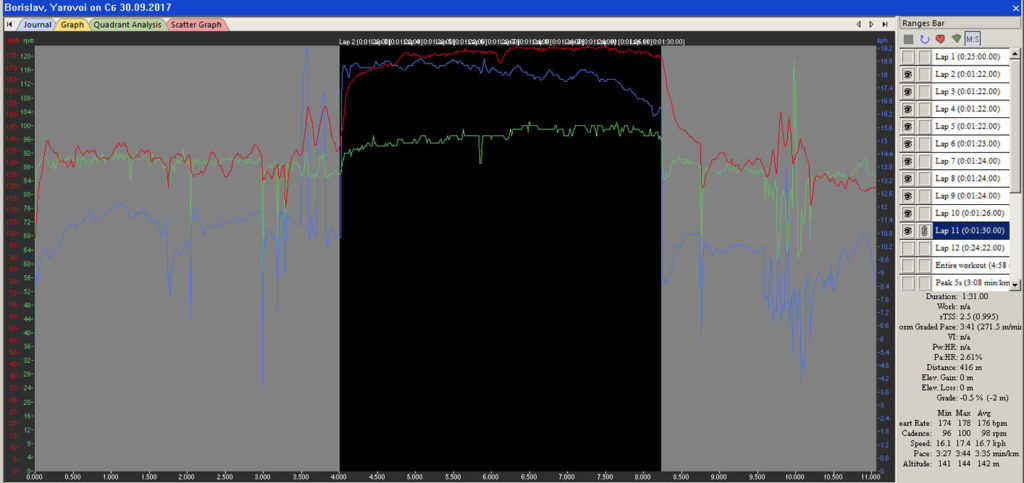Viewport: 1024px width, 483px height.
Task: Toggle eye visibility for Lap 2
Action: click(908, 75)
